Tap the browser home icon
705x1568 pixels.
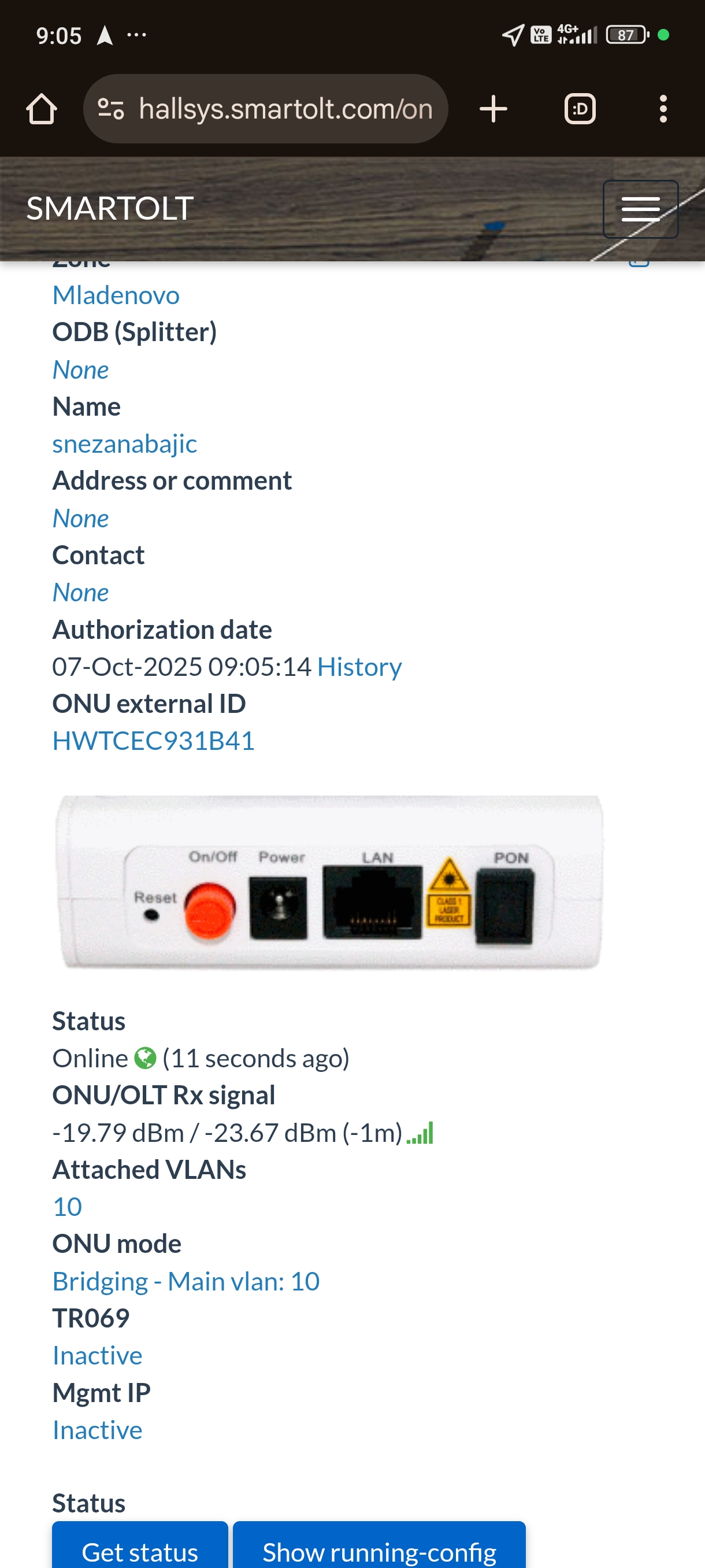coord(42,109)
